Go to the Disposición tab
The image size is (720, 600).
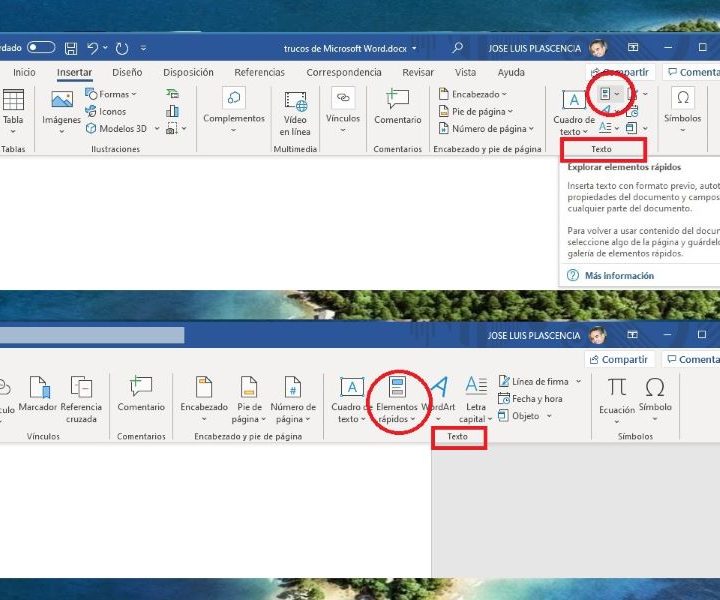click(188, 72)
